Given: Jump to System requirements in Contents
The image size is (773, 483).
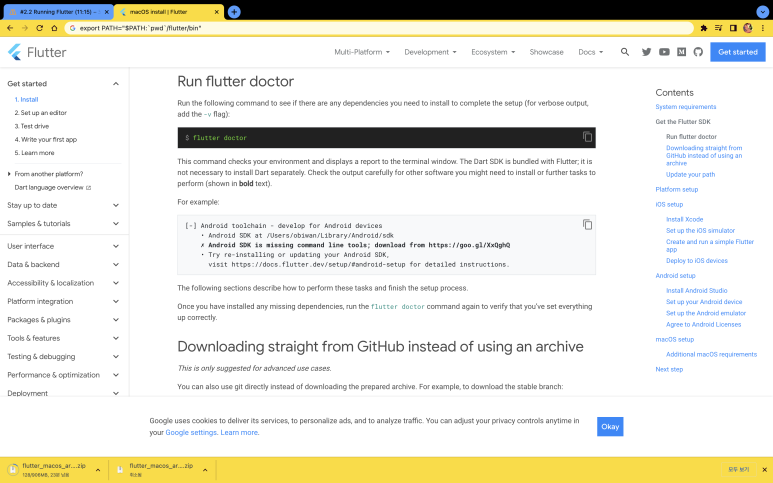Looking at the screenshot, I should click(686, 106).
